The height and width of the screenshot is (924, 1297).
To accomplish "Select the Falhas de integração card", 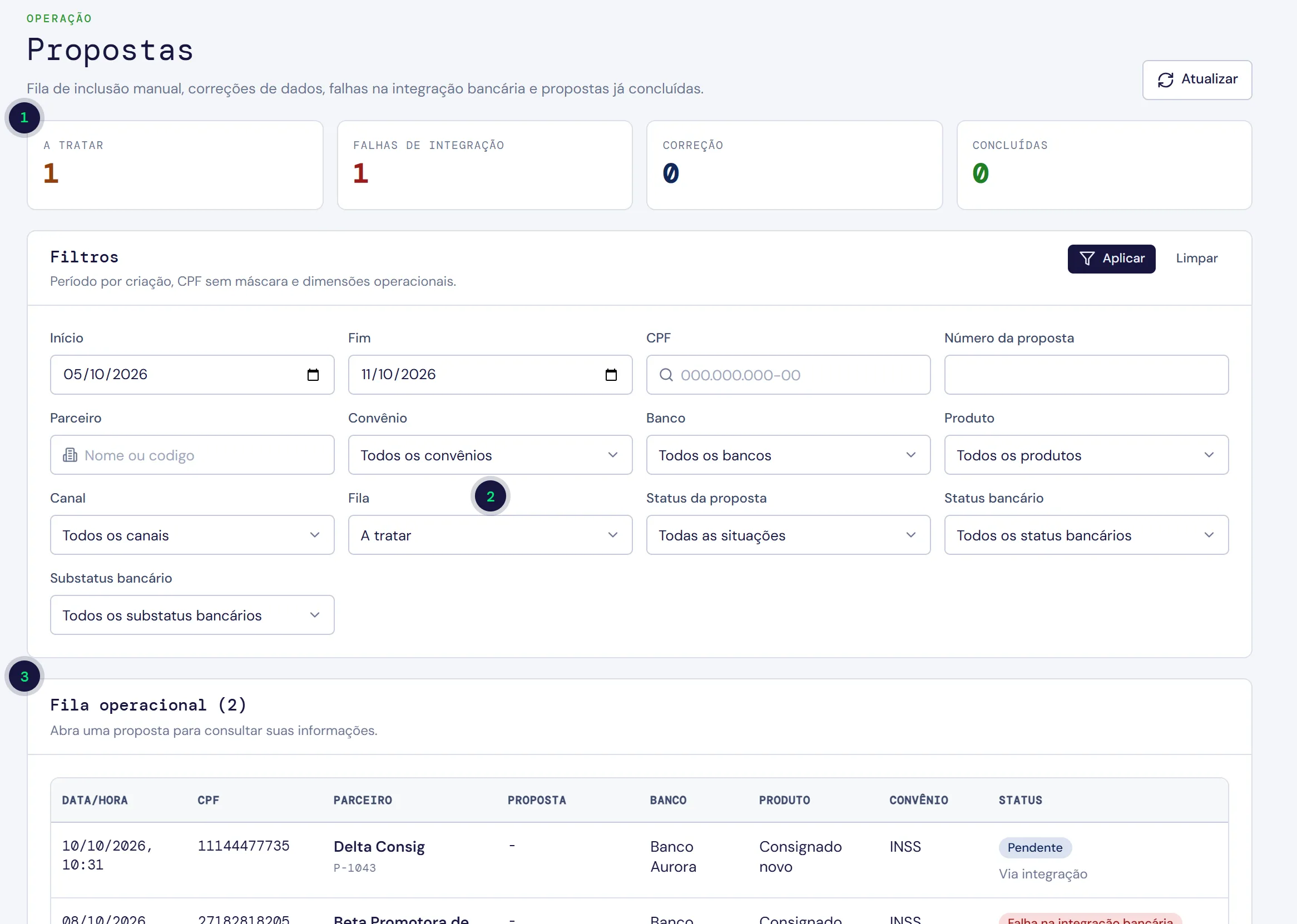I will (485, 165).
